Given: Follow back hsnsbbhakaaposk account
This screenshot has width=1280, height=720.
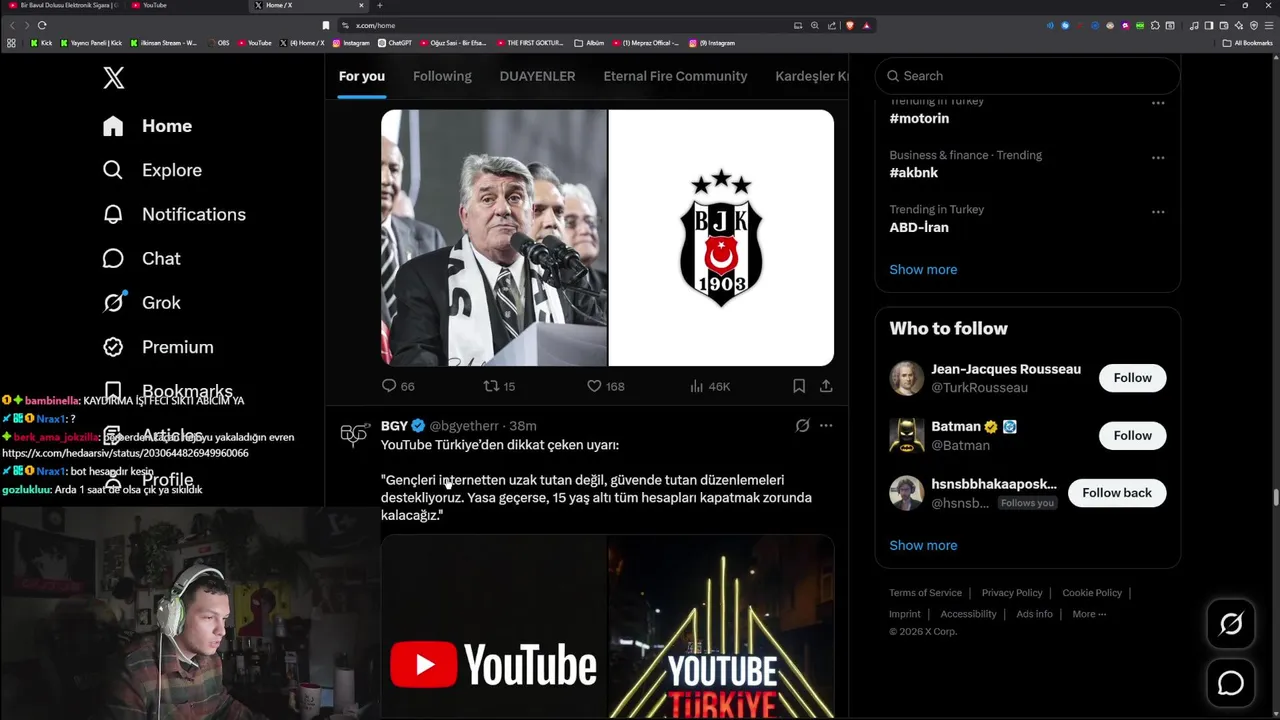Looking at the screenshot, I should point(1117,493).
